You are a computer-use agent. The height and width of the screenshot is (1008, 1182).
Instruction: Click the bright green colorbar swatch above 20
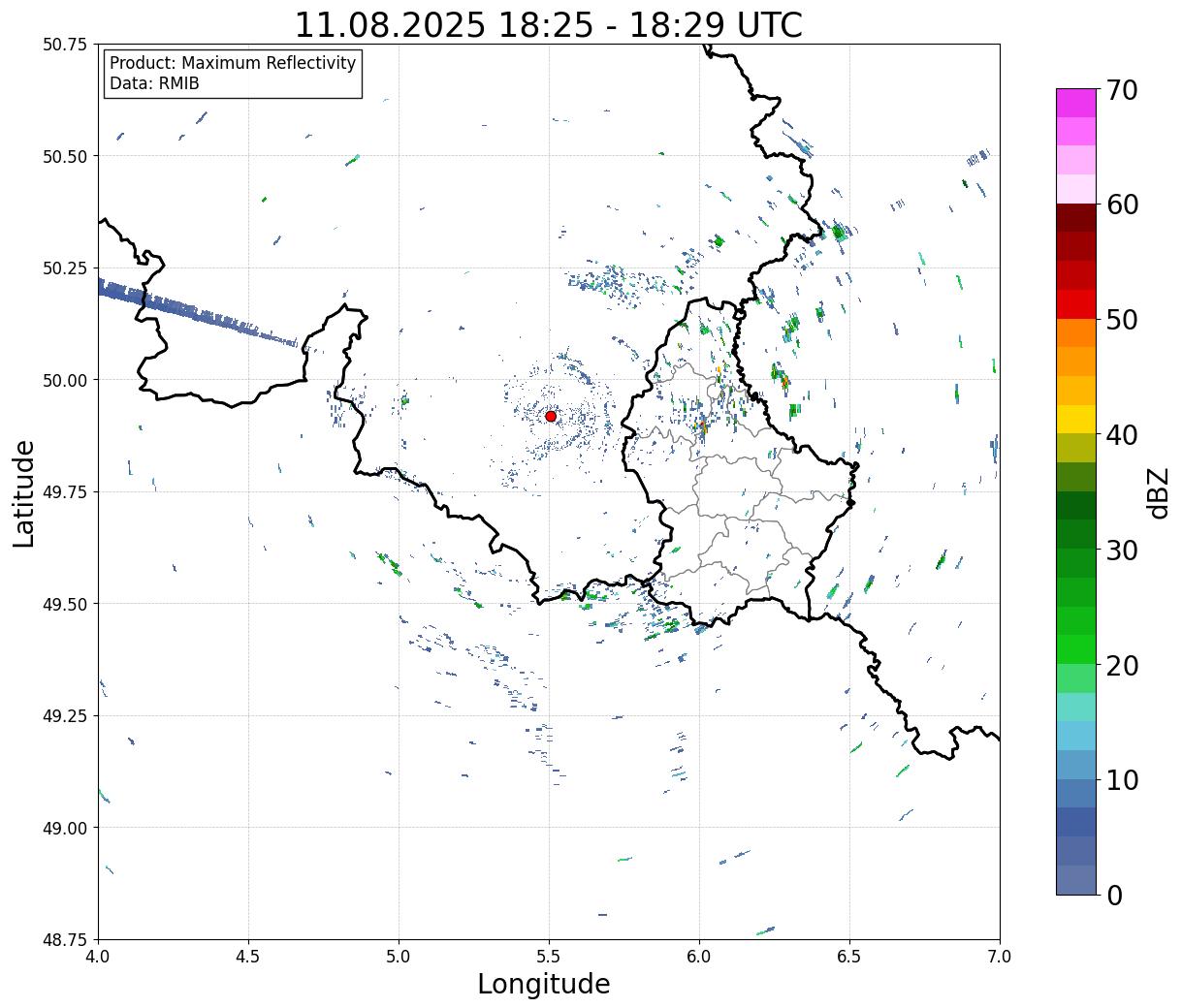(1076, 648)
